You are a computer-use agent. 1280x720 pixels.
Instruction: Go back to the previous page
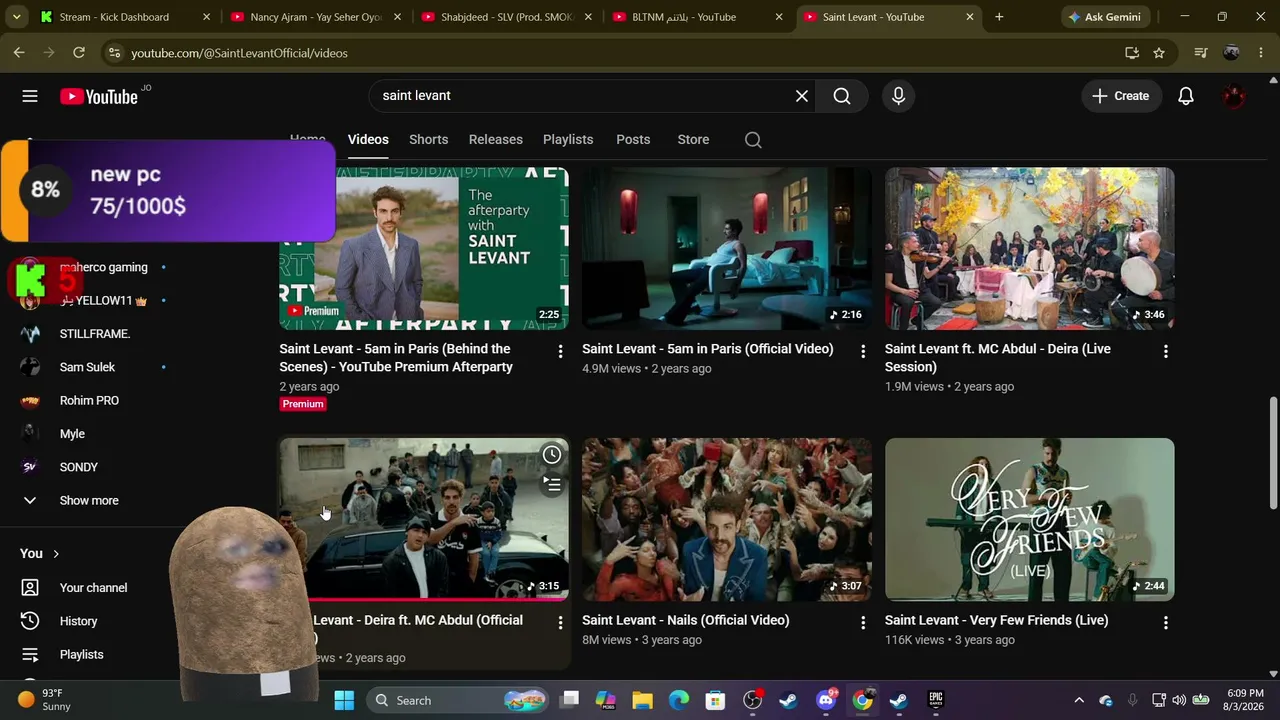(x=19, y=53)
